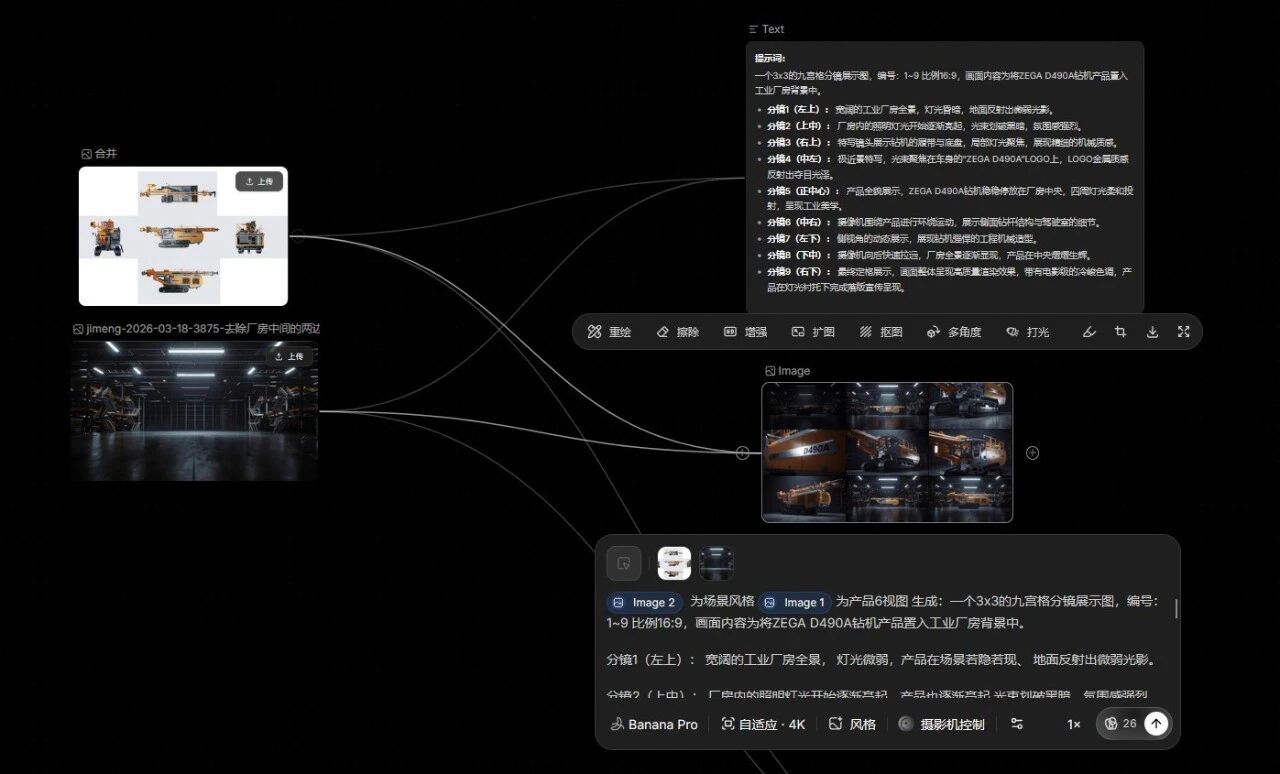Download the generated image via download icon
1280x774 pixels.
[x=1151, y=331]
